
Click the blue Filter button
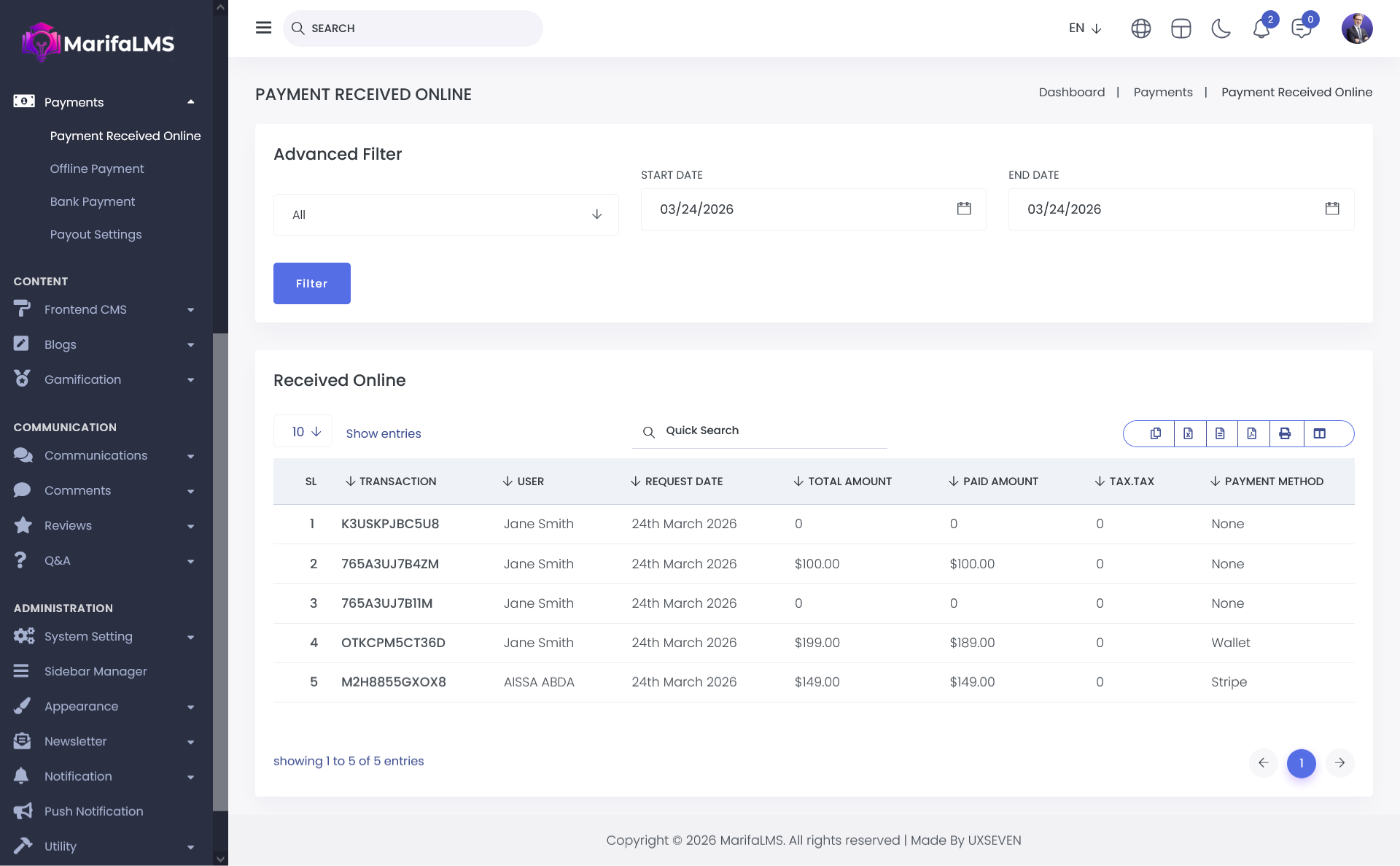click(x=311, y=283)
